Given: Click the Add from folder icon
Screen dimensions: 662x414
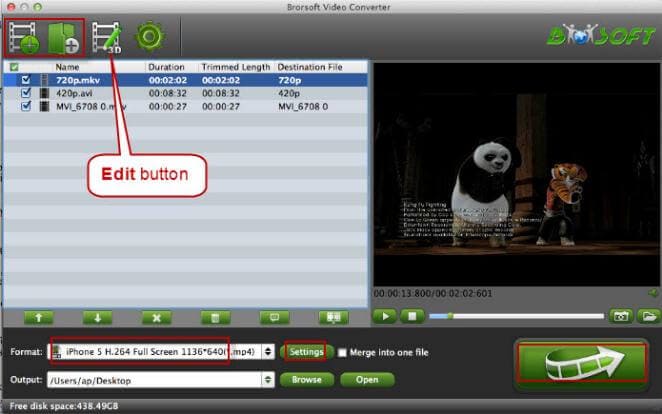Looking at the screenshot, I should pos(63,38).
